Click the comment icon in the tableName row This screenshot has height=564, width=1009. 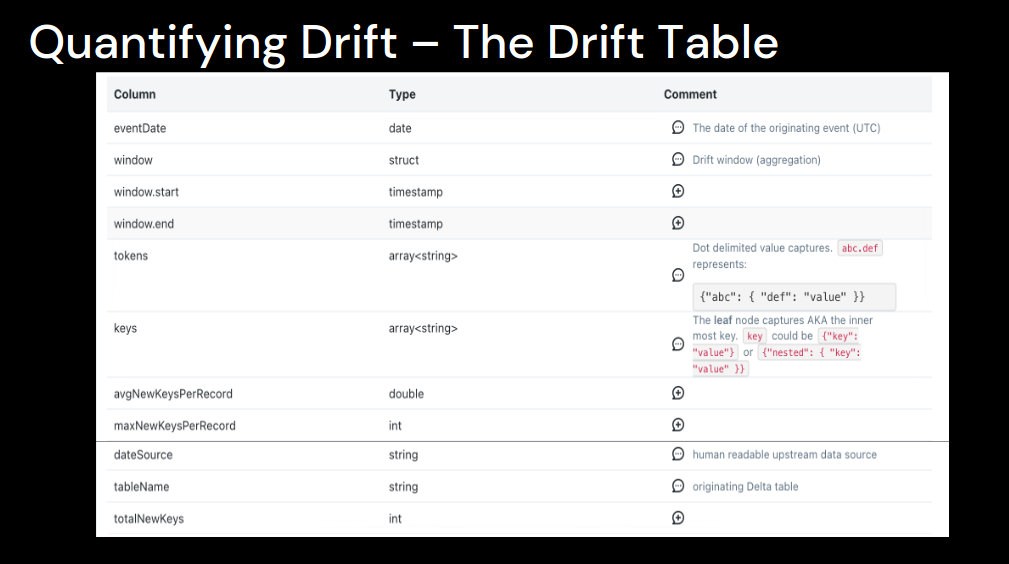[x=678, y=486]
